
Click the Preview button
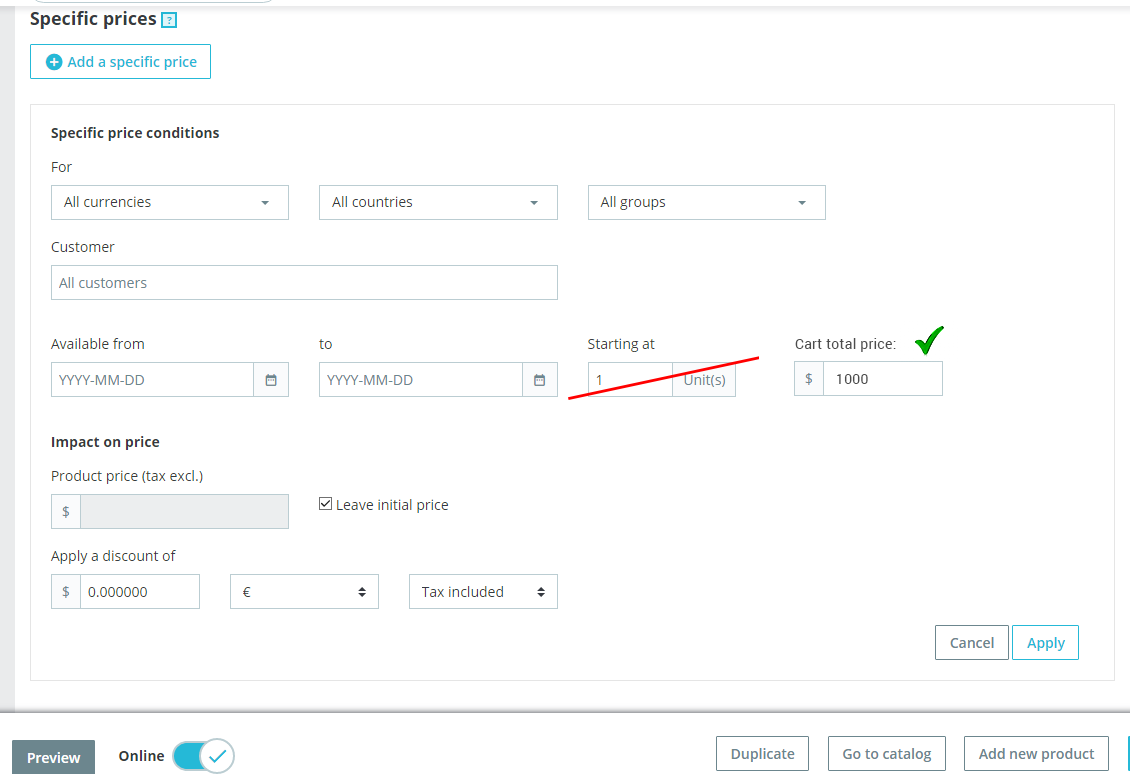[x=53, y=757]
